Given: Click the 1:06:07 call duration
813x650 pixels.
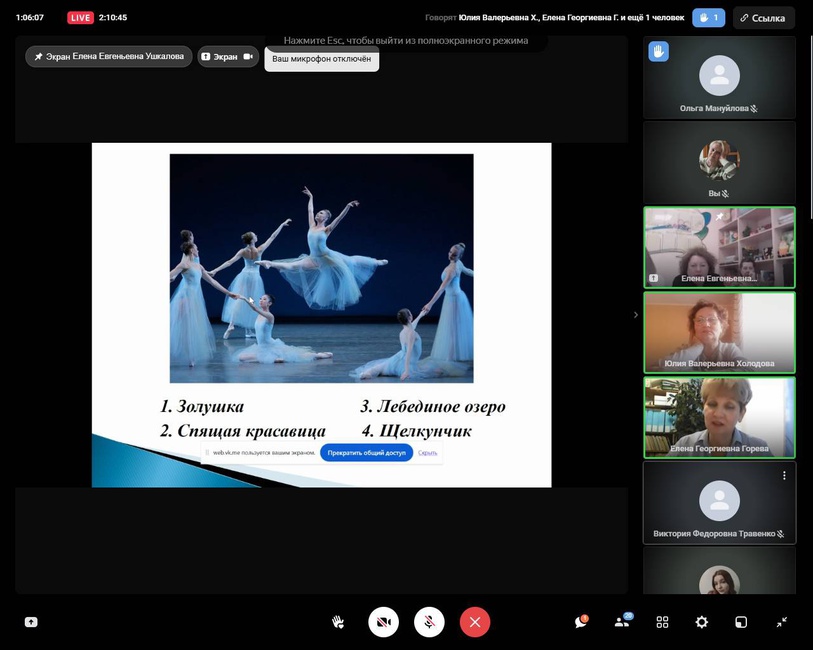Looking at the screenshot, I should coord(30,18).
